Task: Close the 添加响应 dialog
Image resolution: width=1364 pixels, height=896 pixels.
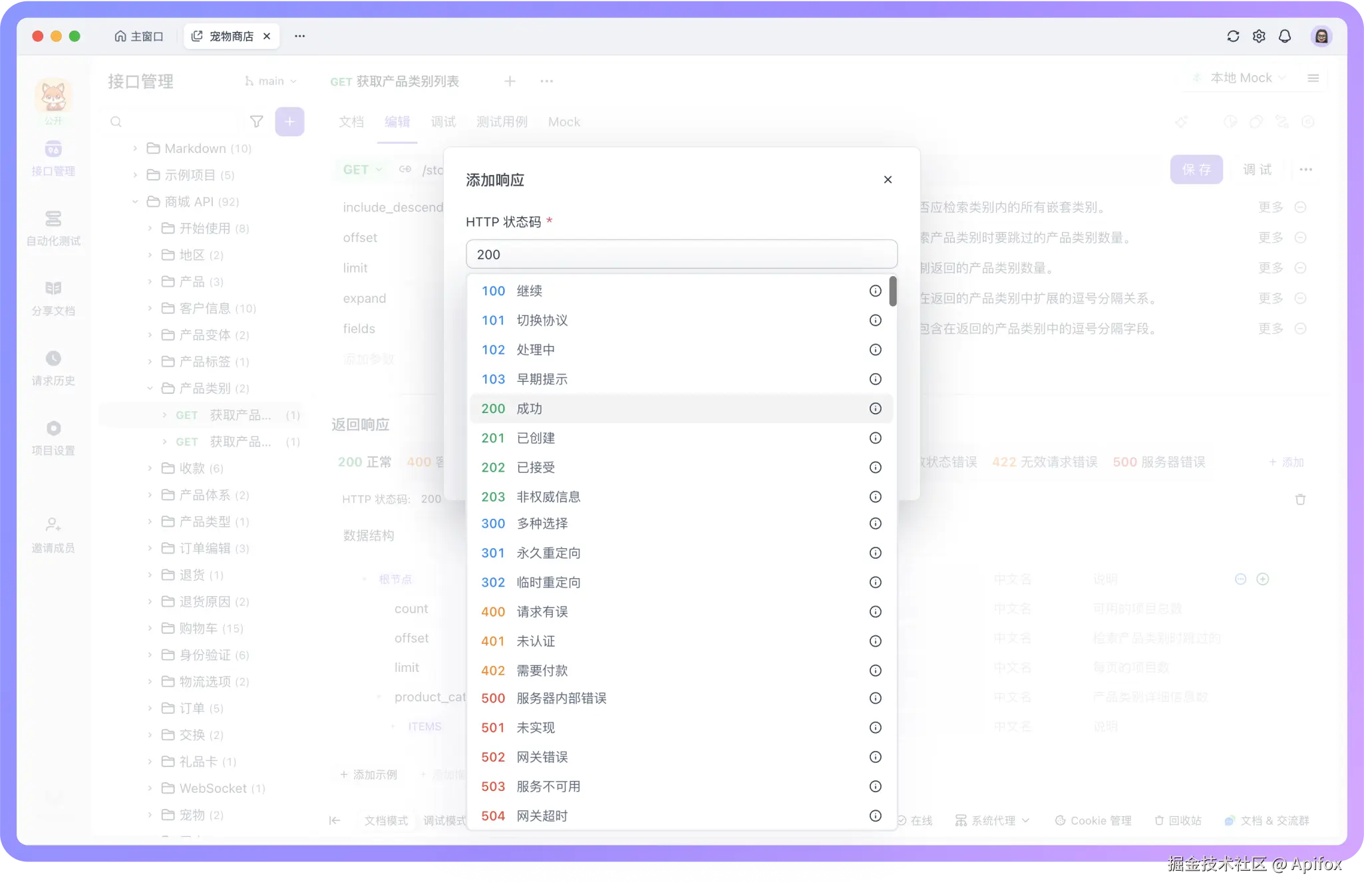Action: (x=888, y=180)
